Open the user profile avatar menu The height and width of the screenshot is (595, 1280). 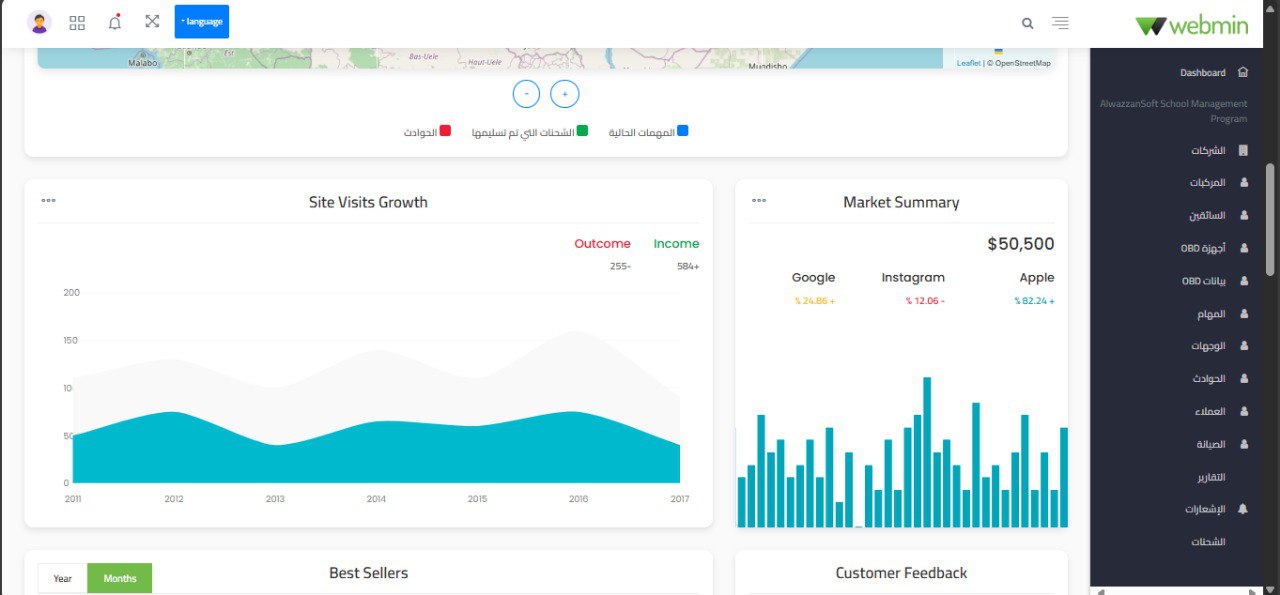point(39,21)
